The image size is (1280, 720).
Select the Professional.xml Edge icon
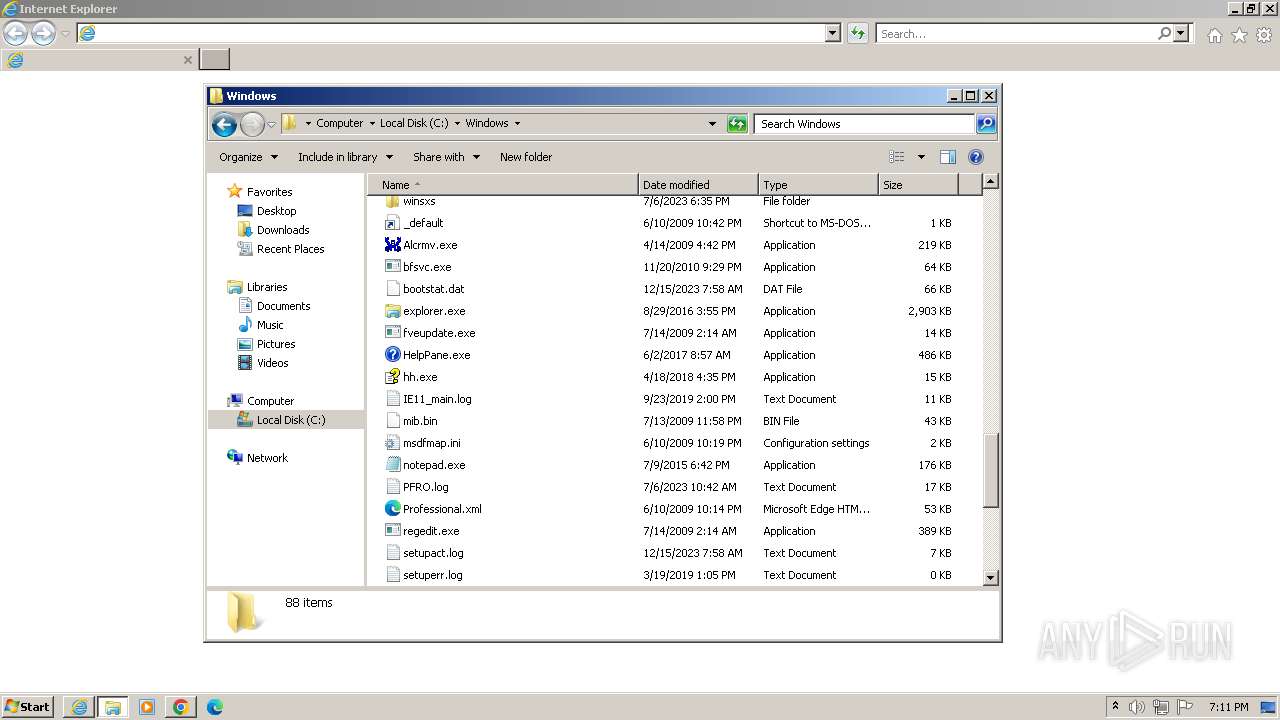point(393,509)
